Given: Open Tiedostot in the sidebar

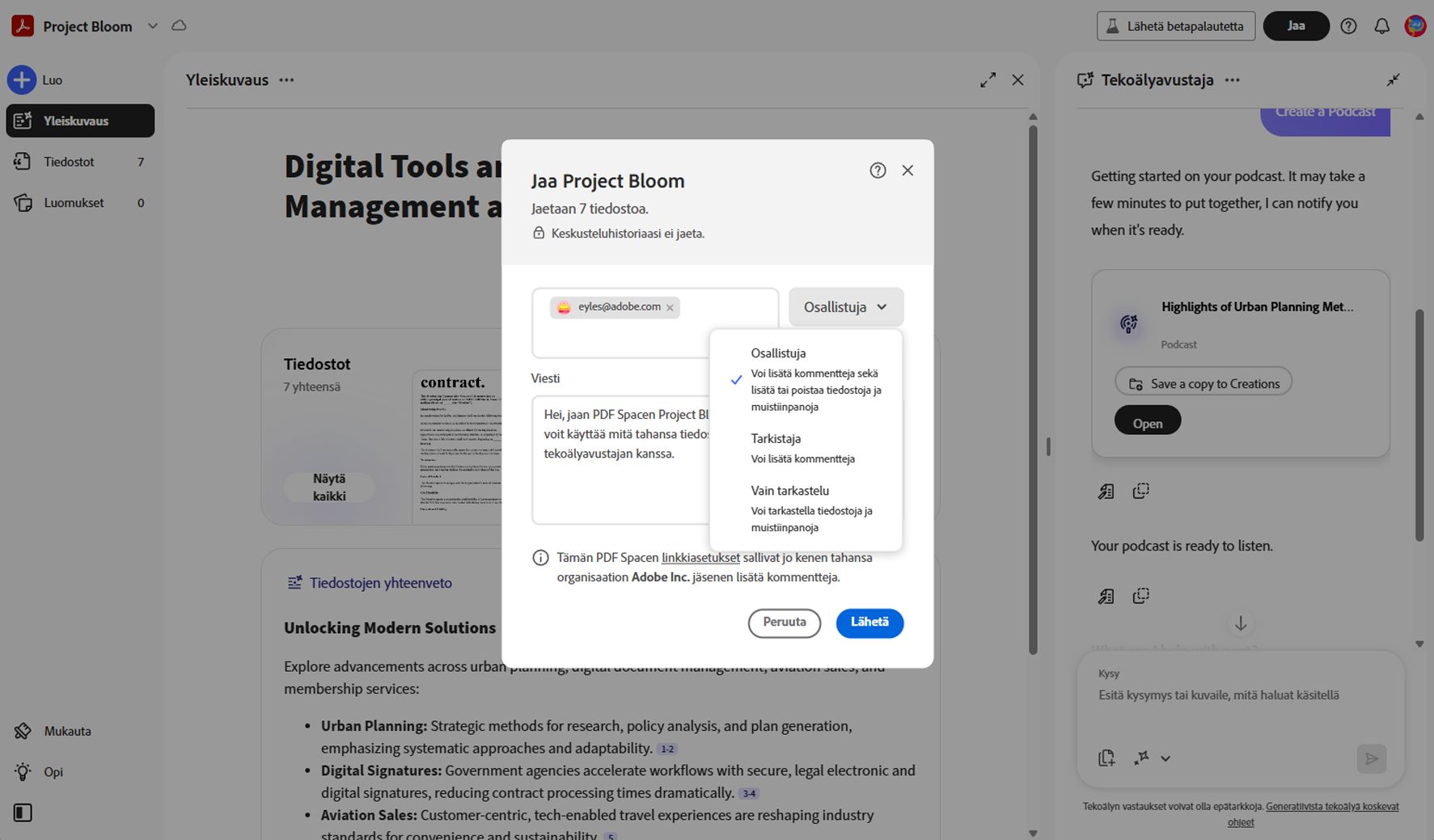Looking at the screenshot, I should (80, 162).
